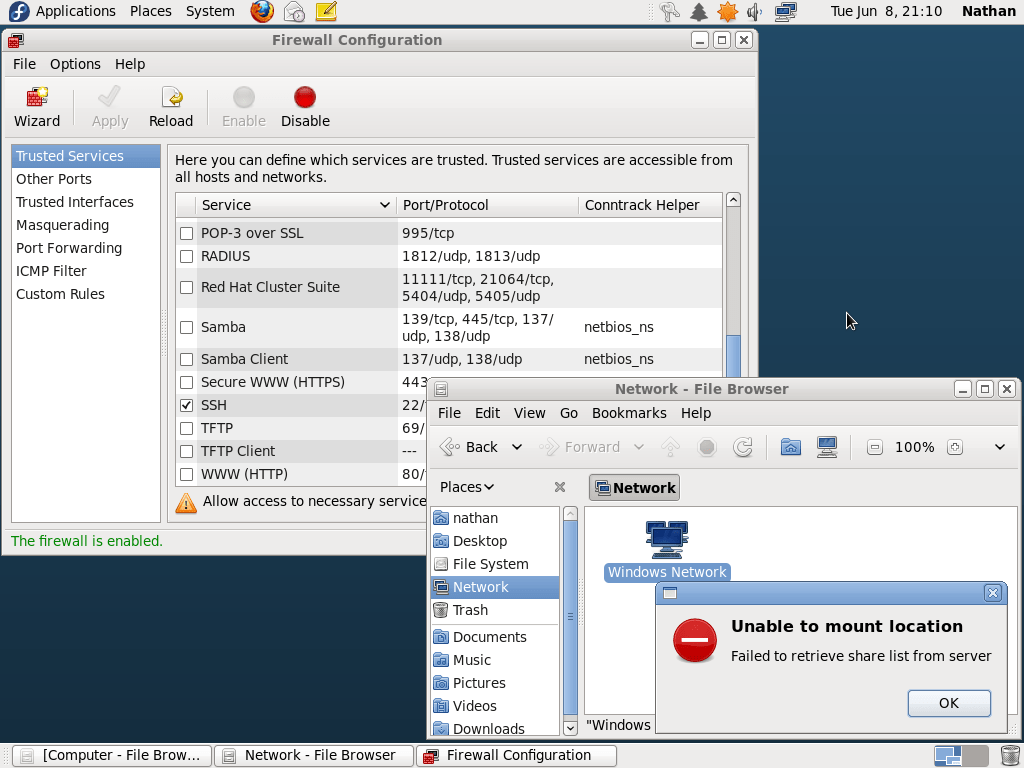Viewport: 1024px width, 768px height.
Task: Uncheck the SSH trusted service
Action: click(186, 405)
